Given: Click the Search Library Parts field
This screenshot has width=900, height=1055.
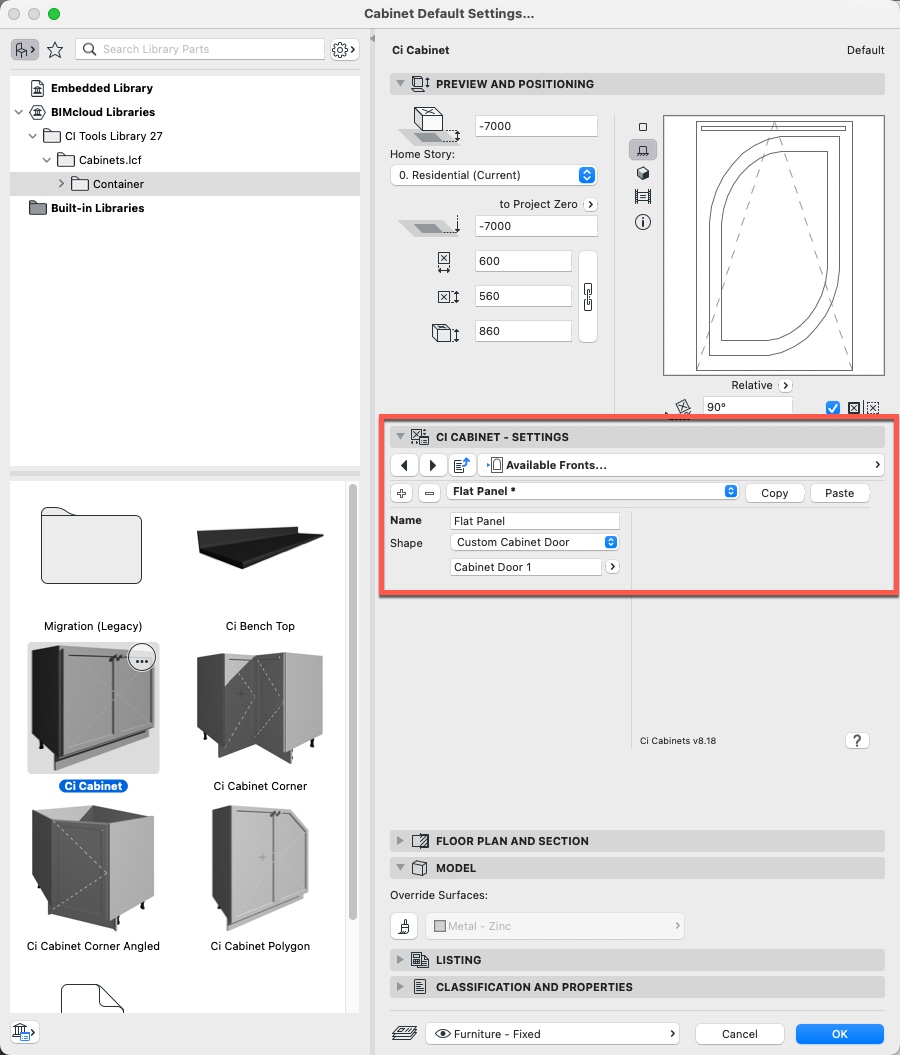Looking at the screenshot, I should [x=200, y=49].
